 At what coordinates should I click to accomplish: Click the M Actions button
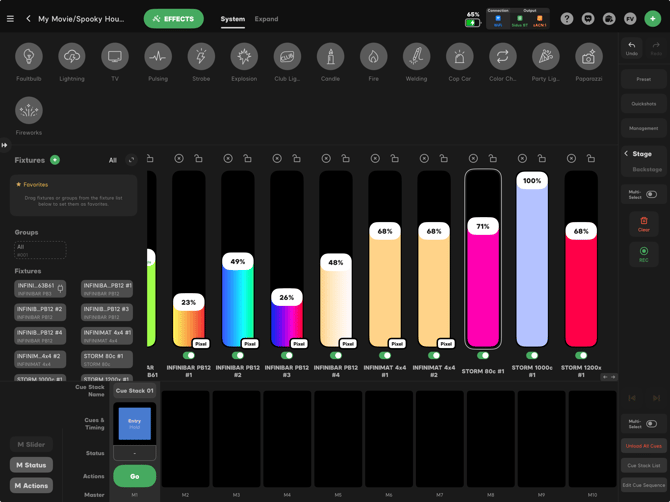point(31,485)
